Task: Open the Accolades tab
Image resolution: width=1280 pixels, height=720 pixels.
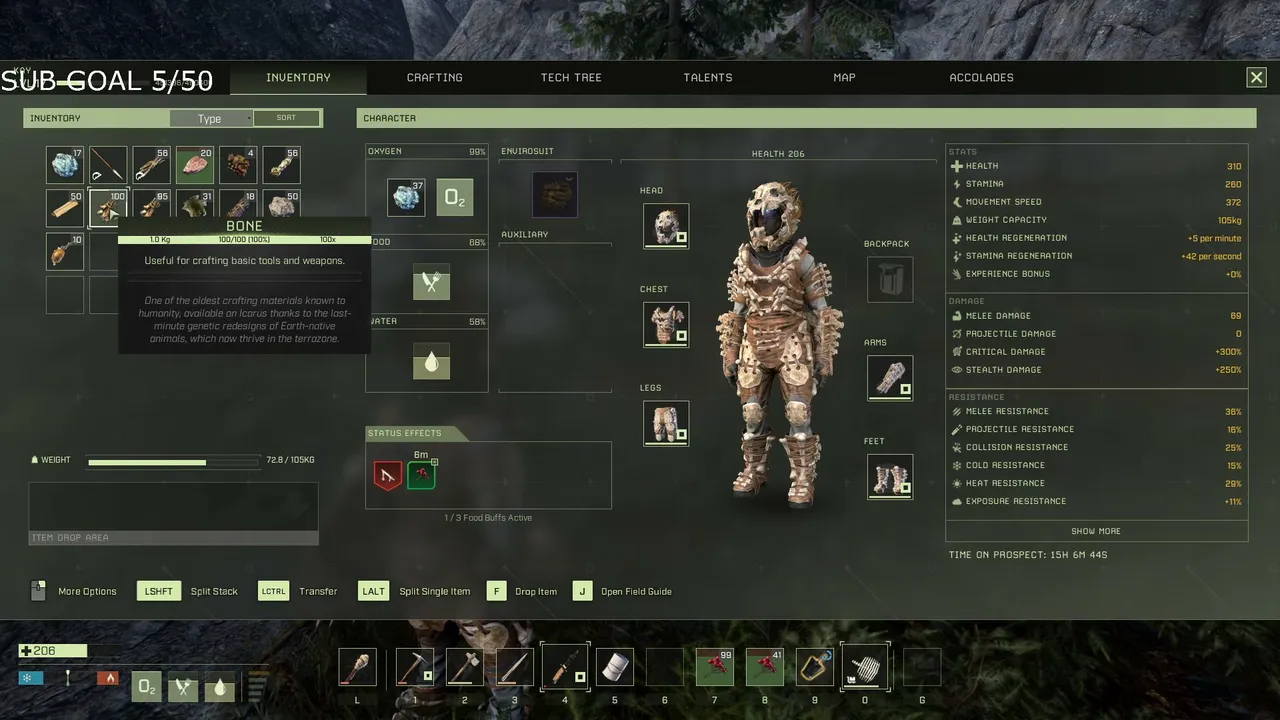Action: (981, 77)
